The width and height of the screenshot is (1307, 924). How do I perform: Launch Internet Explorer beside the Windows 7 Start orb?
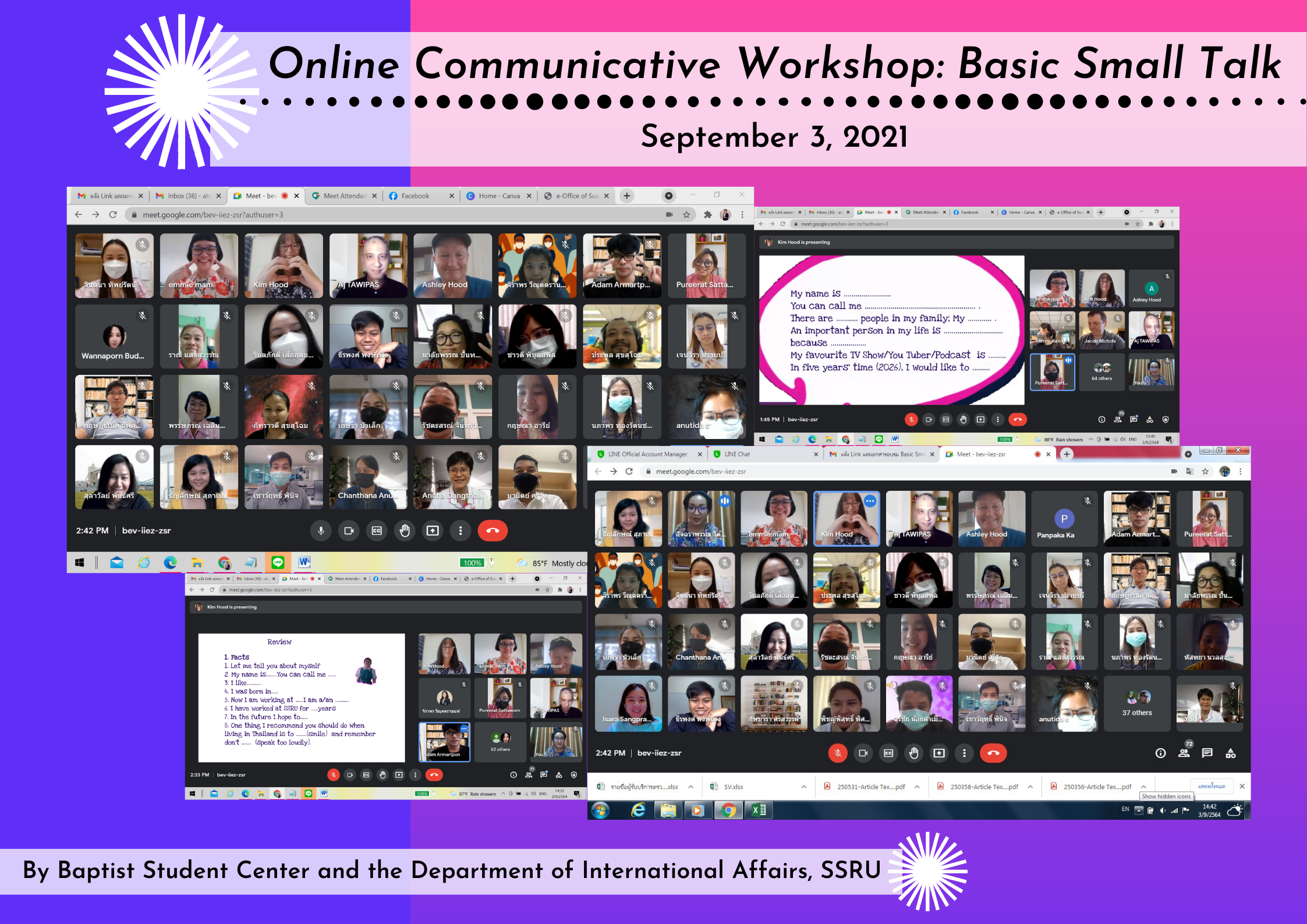coord(639,810)
